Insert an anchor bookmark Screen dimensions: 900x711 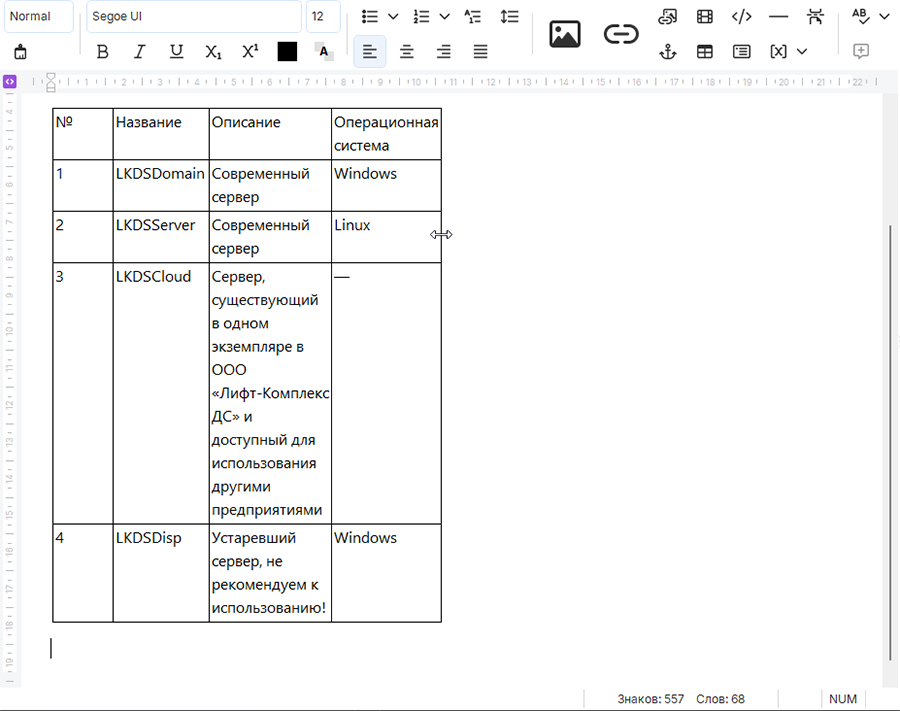(668, 52)
